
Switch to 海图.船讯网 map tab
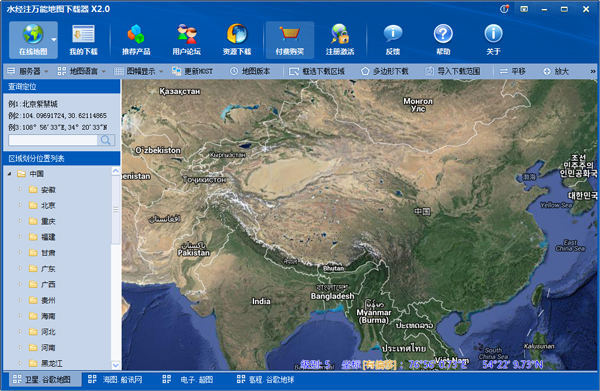pos(115,380)
